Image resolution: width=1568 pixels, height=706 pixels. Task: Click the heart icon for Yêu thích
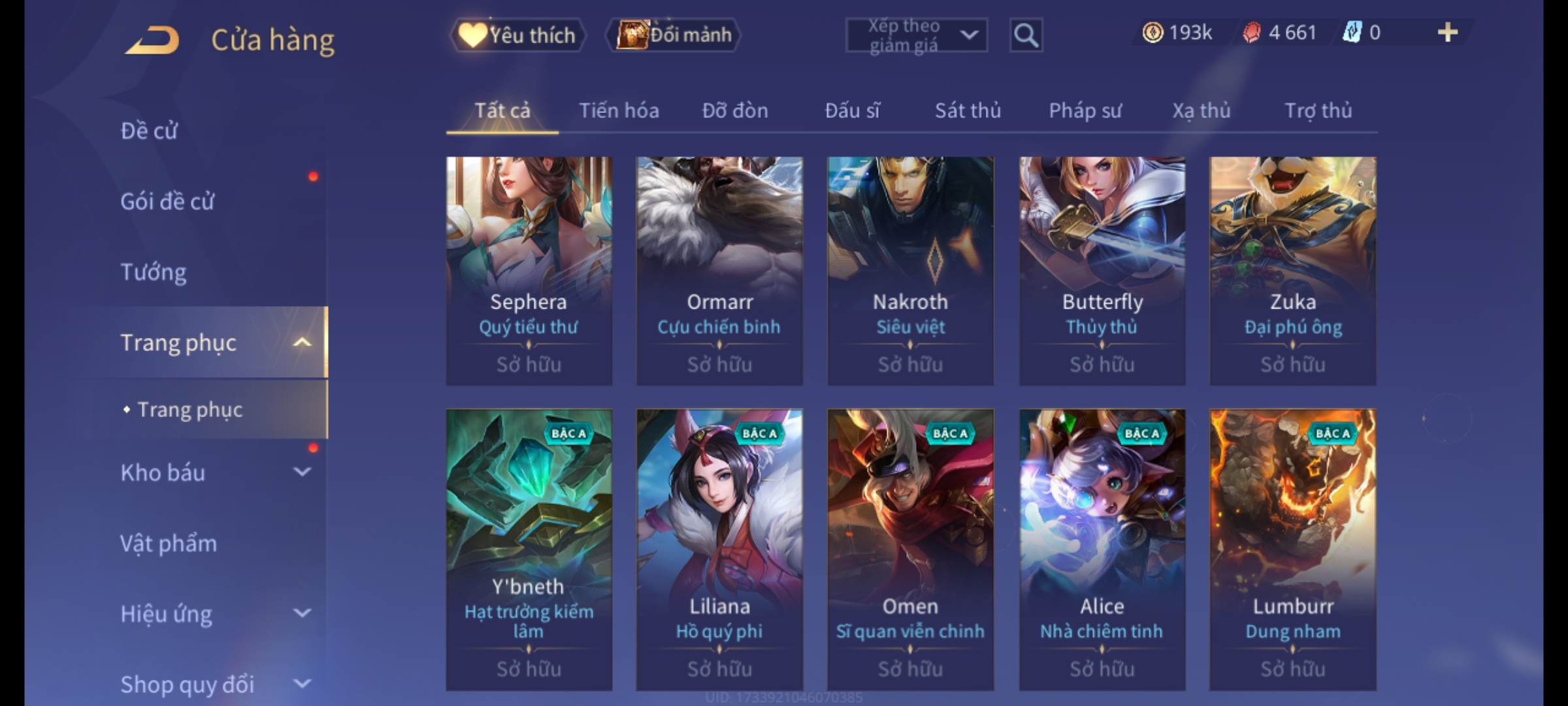(472, 35)
